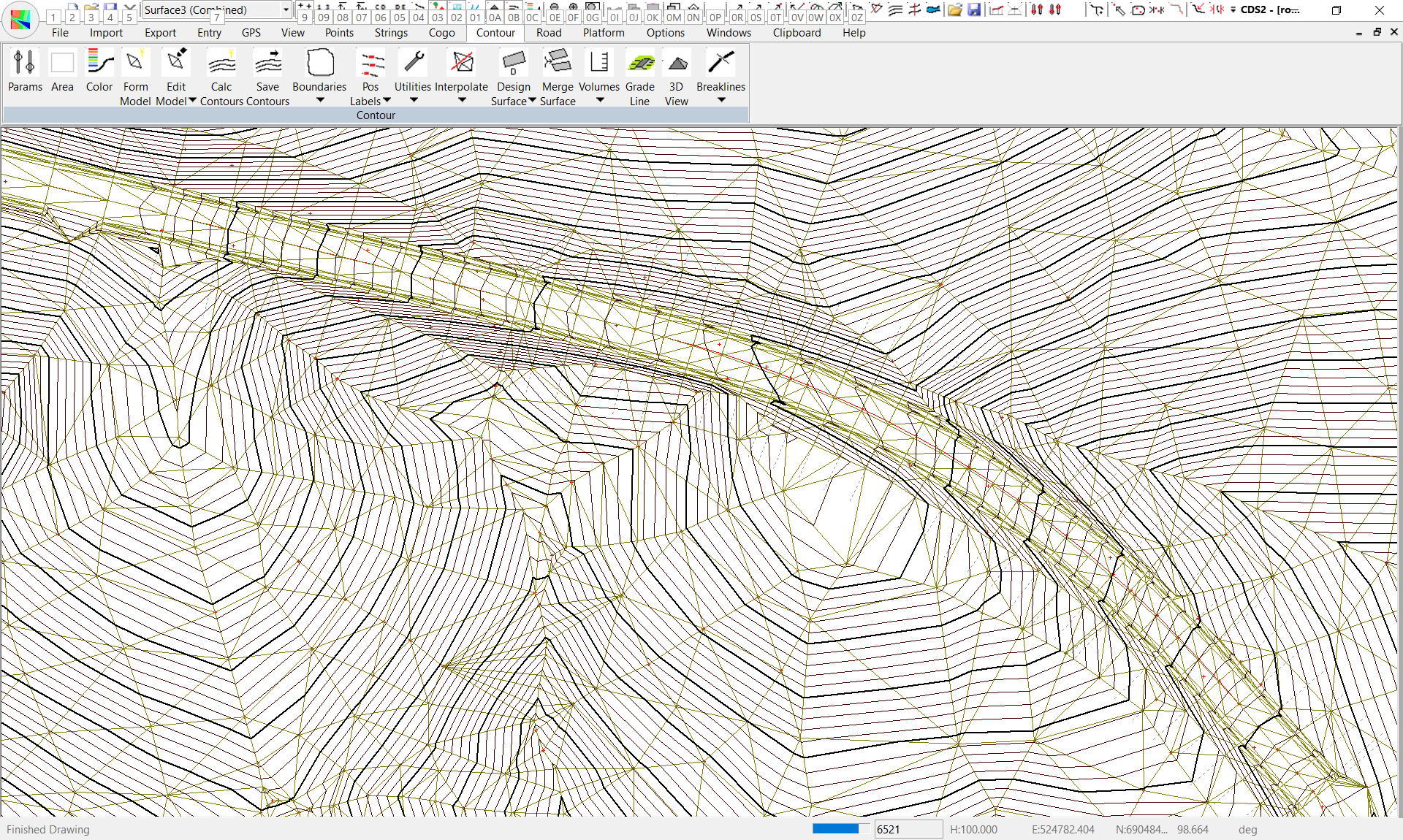Click the yellow open folder icon
This screenshot has height=840, width=1403.
(954, 9)
